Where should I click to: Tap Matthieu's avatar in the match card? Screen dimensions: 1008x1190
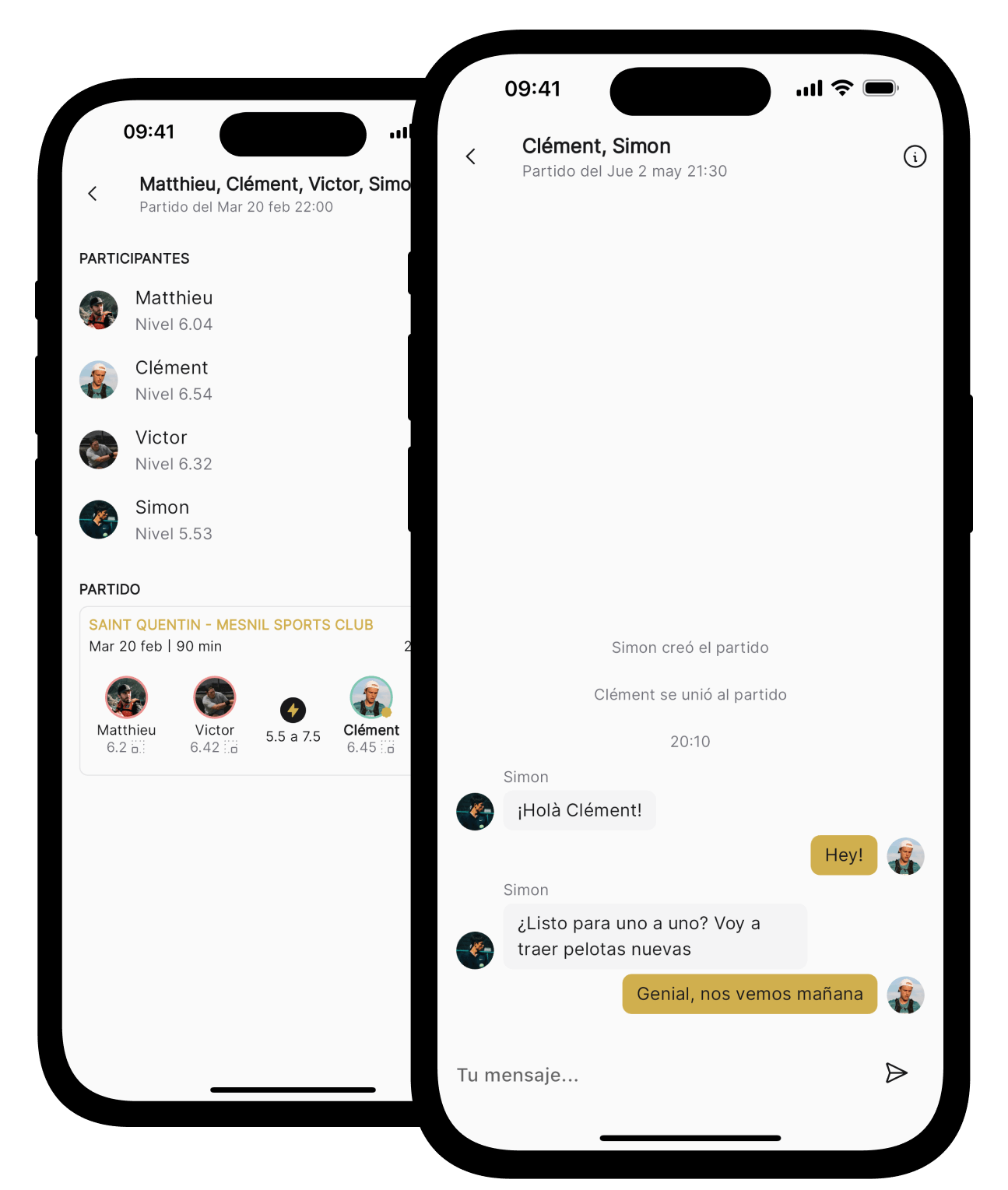click(126, 697)
